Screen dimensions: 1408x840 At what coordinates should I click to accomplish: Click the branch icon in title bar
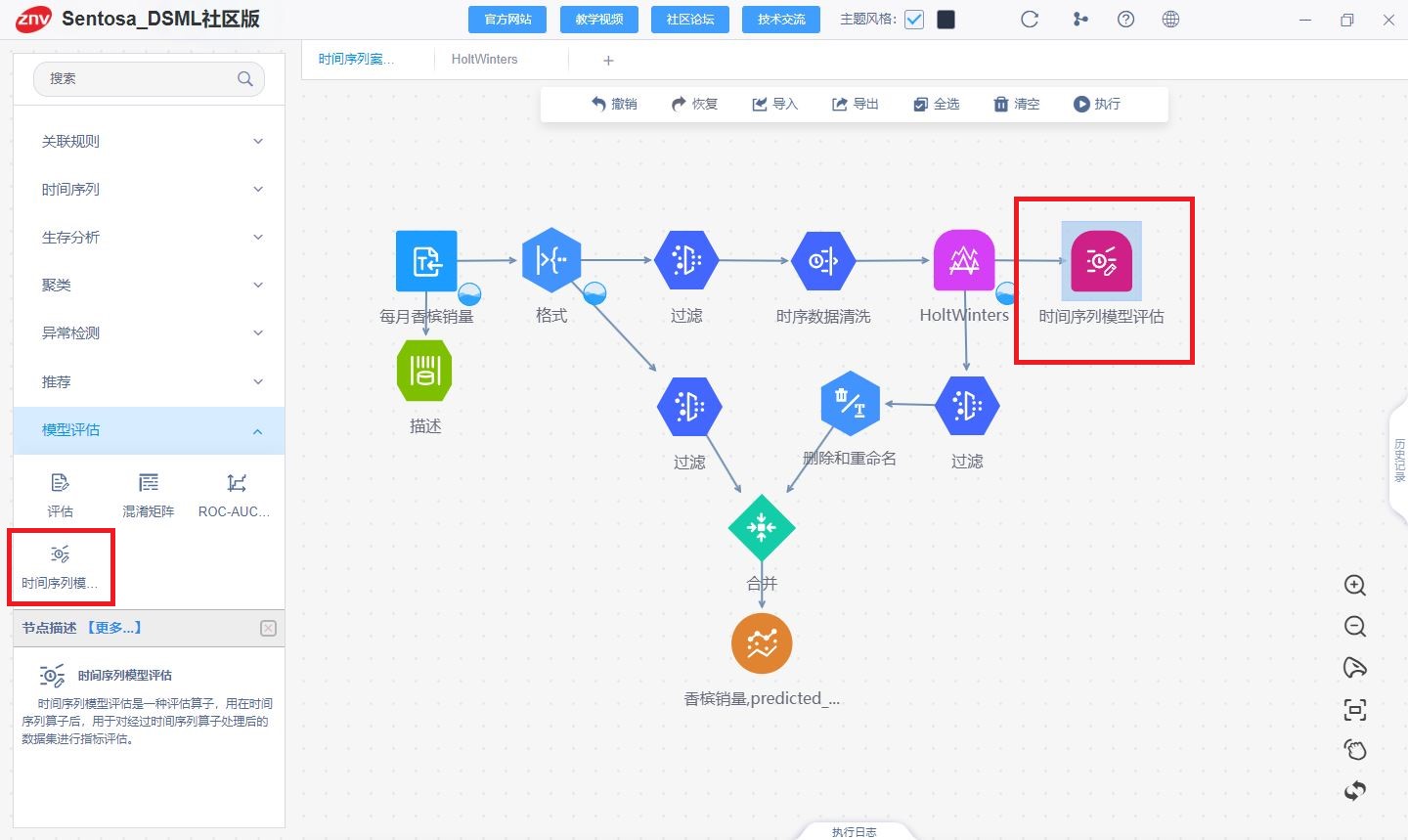click(1080, 20)
